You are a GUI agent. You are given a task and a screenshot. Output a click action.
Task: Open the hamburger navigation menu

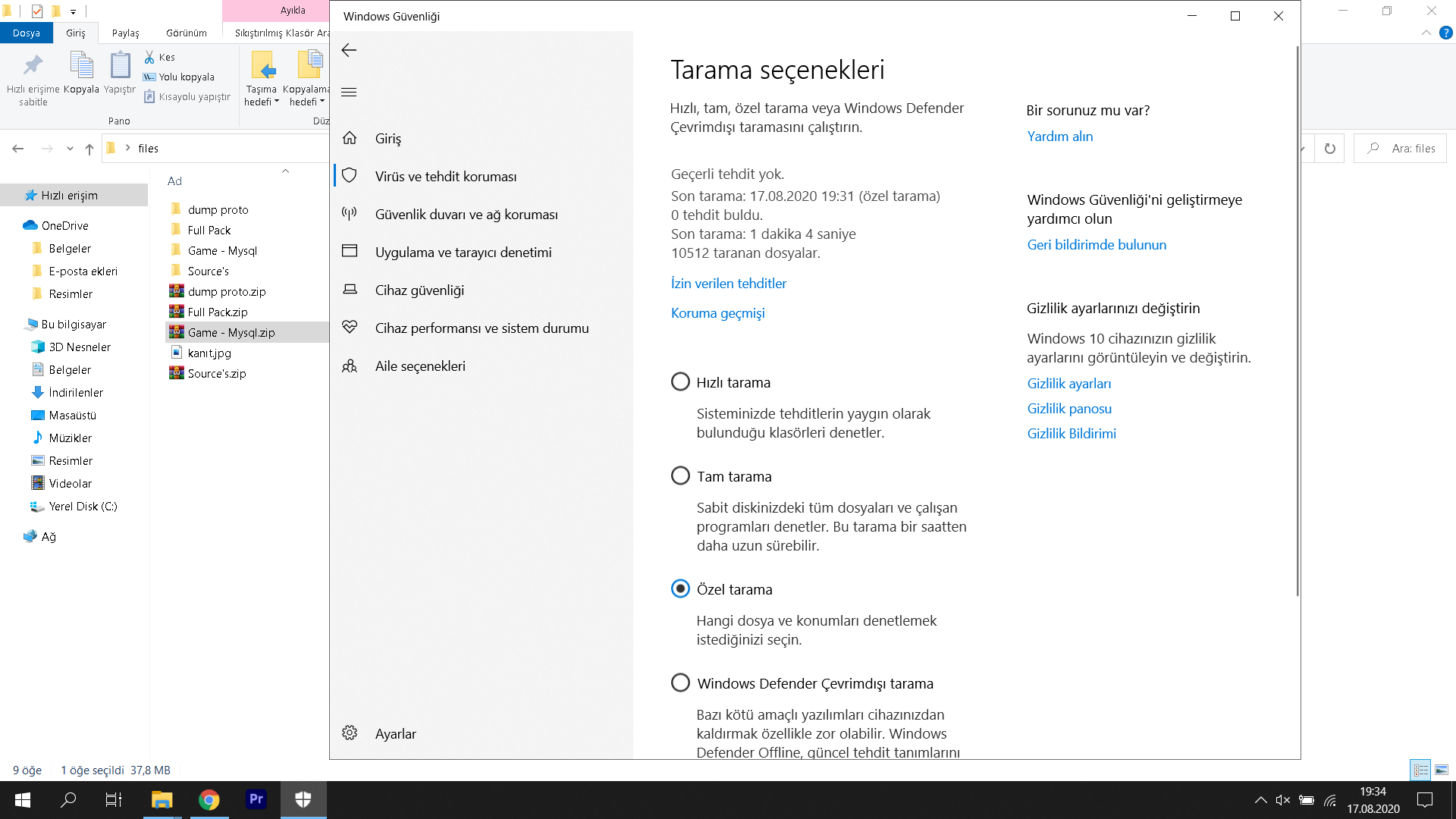pyautogui.click(x=349, y=93)
